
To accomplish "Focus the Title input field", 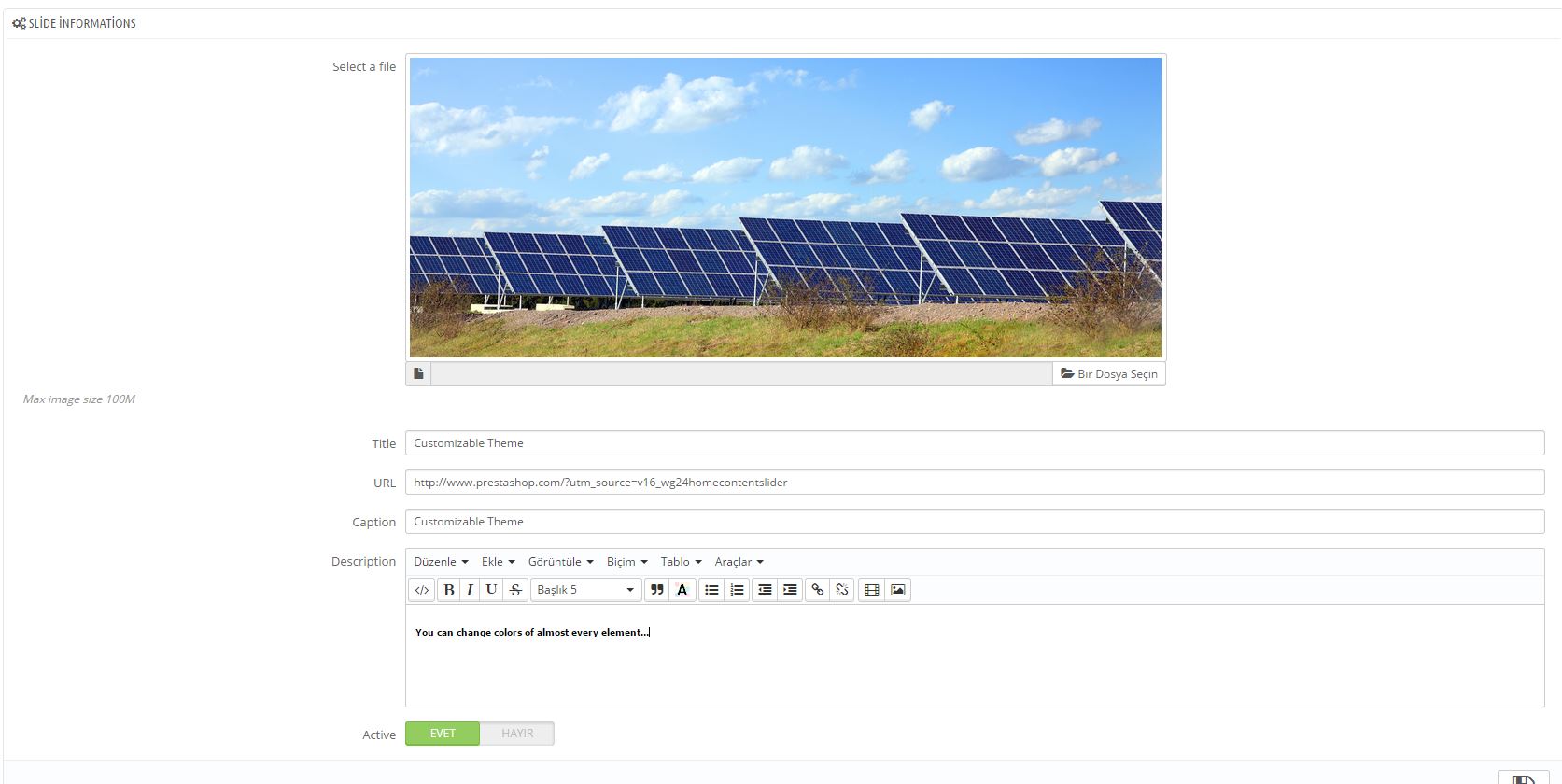I will click(975, 443).
